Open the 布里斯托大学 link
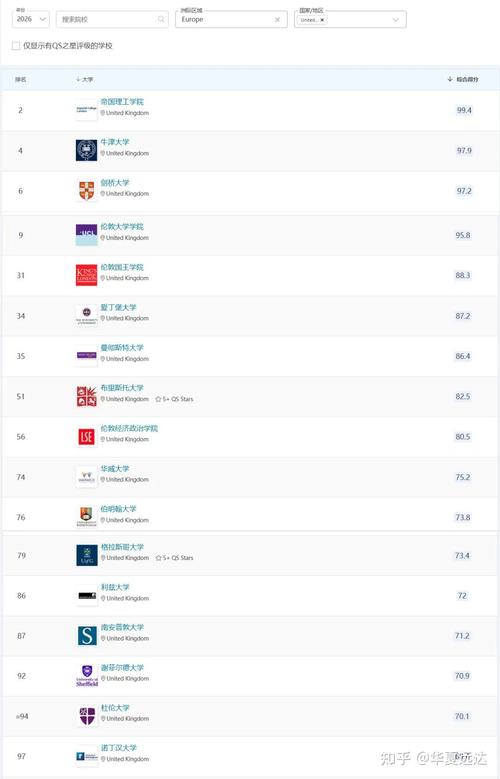The image size is (500, 779). tap(122, 388)
